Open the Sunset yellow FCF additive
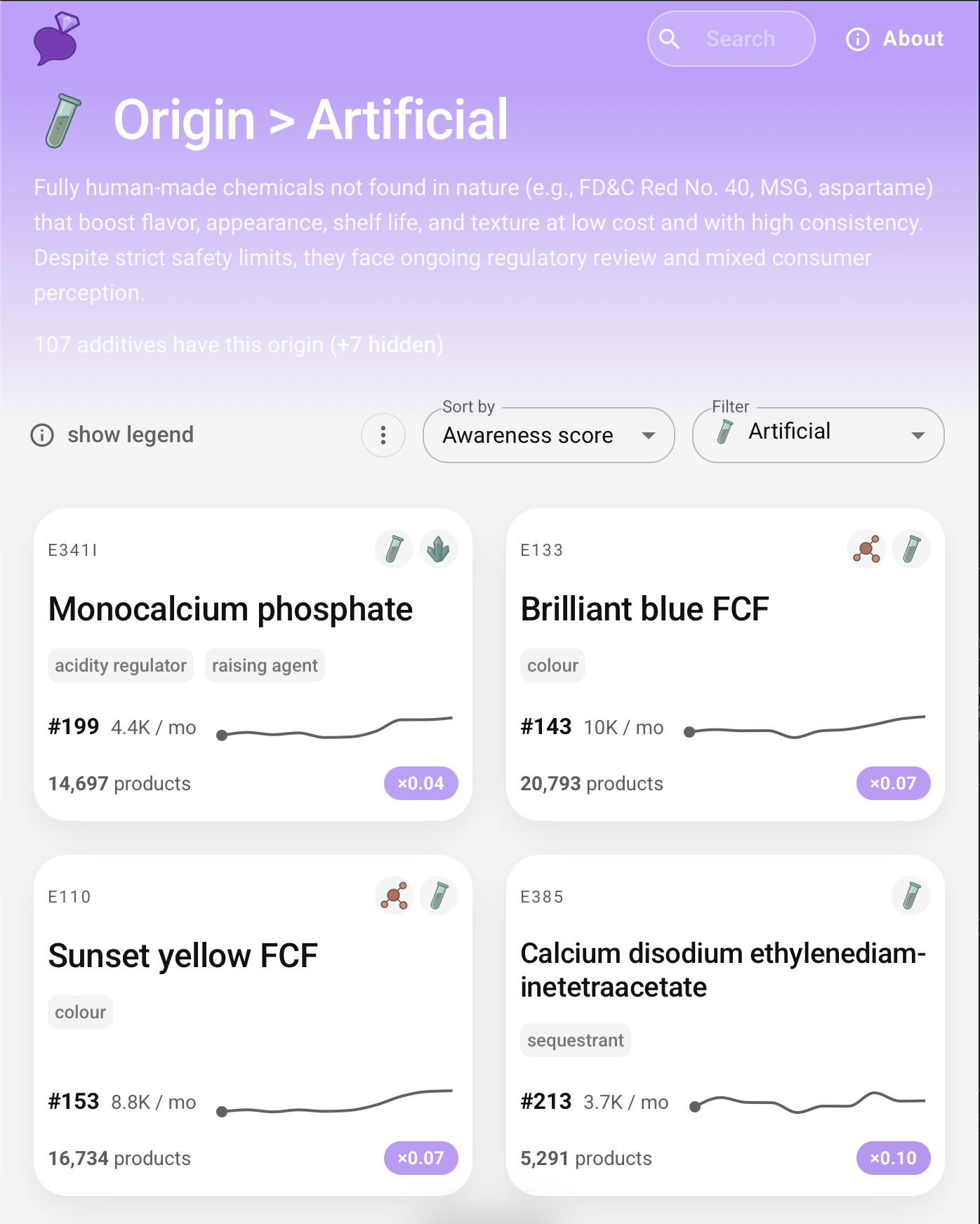Screen dimensions: 980x1224 (183, 956)
